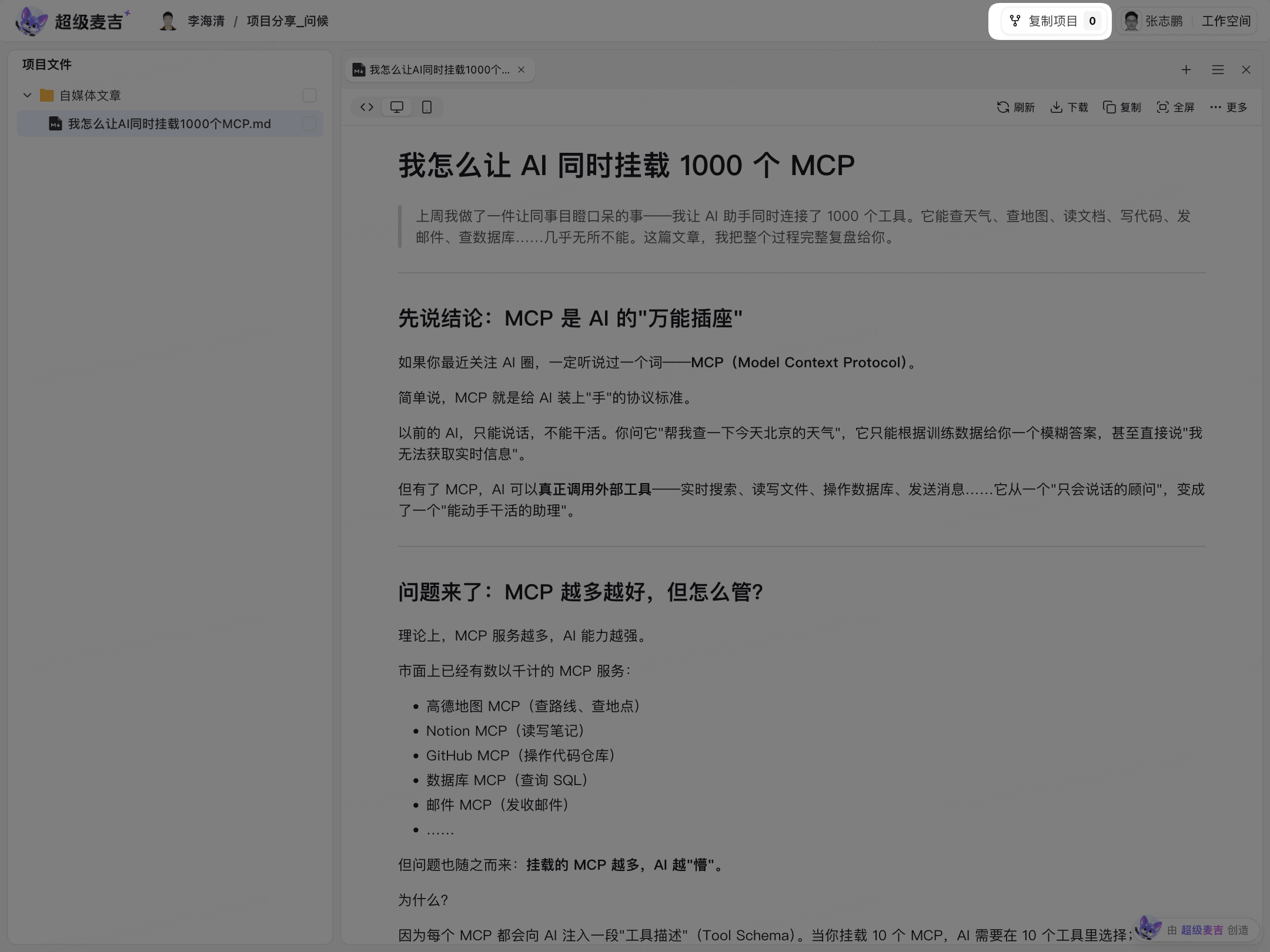This screenshot has height=952, width=1270.
Task: Switch to the 我怎么让AI同时挂载1000个... tab
Action: 439,70
